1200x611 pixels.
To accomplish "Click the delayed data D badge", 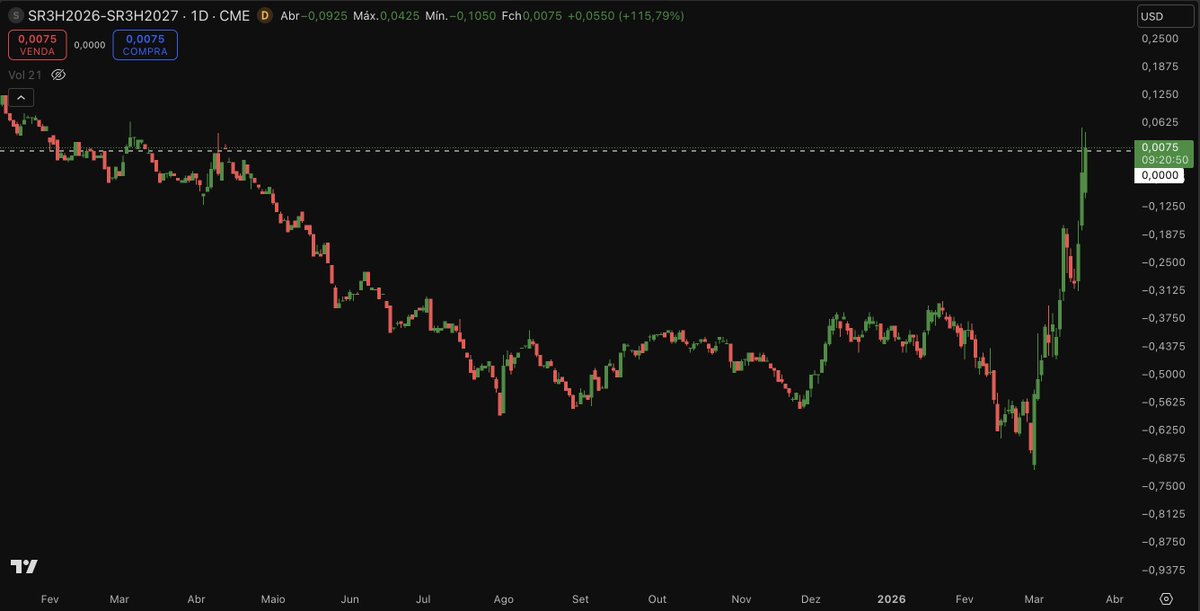I will click(264, 16).
